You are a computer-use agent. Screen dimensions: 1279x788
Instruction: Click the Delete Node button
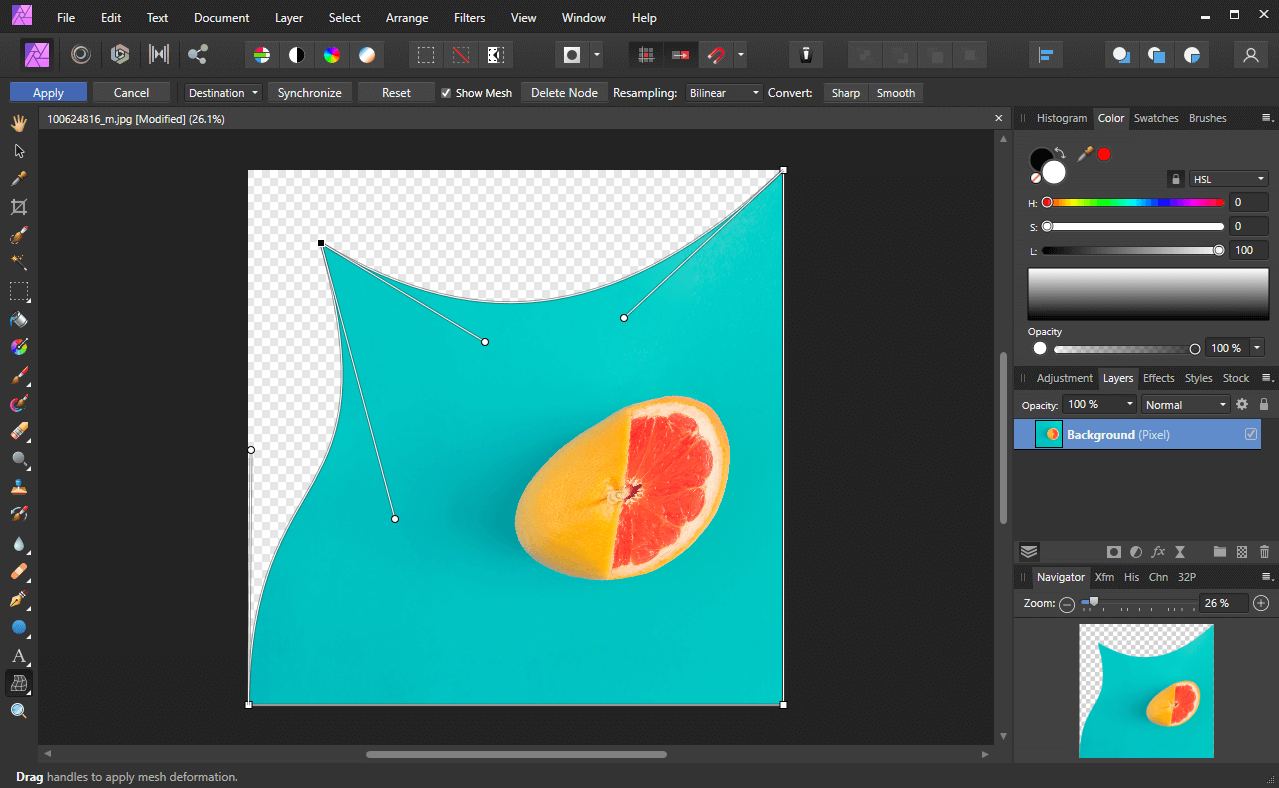(x=564, y=93)
